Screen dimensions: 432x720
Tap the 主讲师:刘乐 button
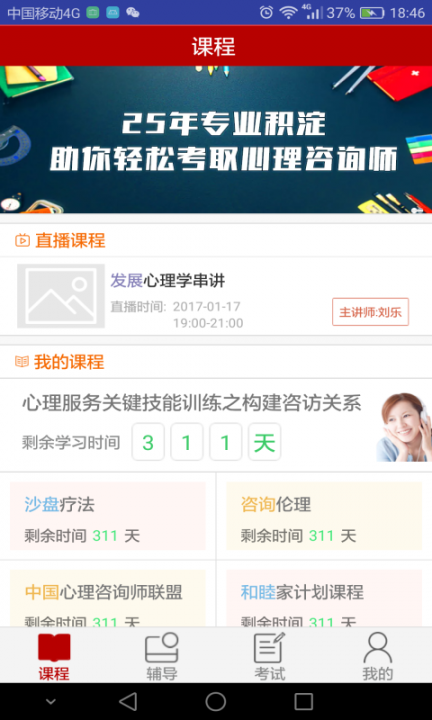click(x=370, y=312)
